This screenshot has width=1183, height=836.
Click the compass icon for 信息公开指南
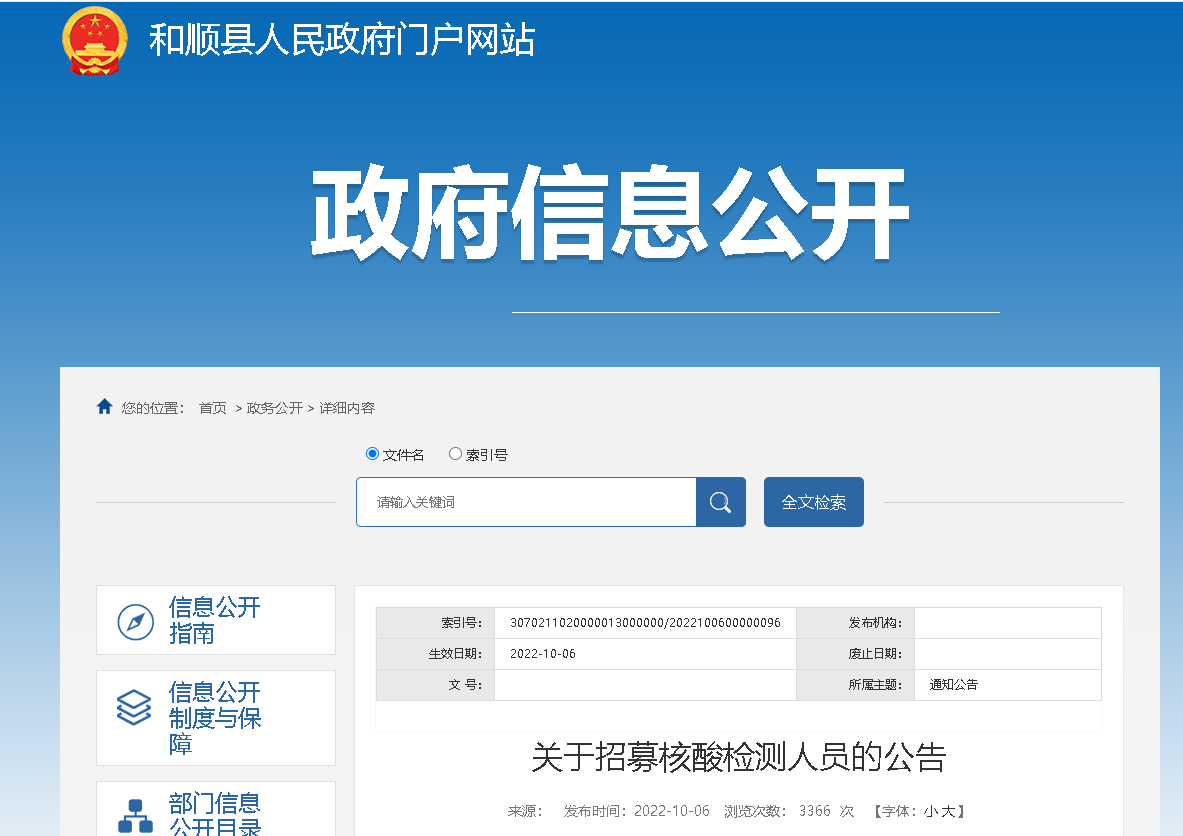point(135,621)
